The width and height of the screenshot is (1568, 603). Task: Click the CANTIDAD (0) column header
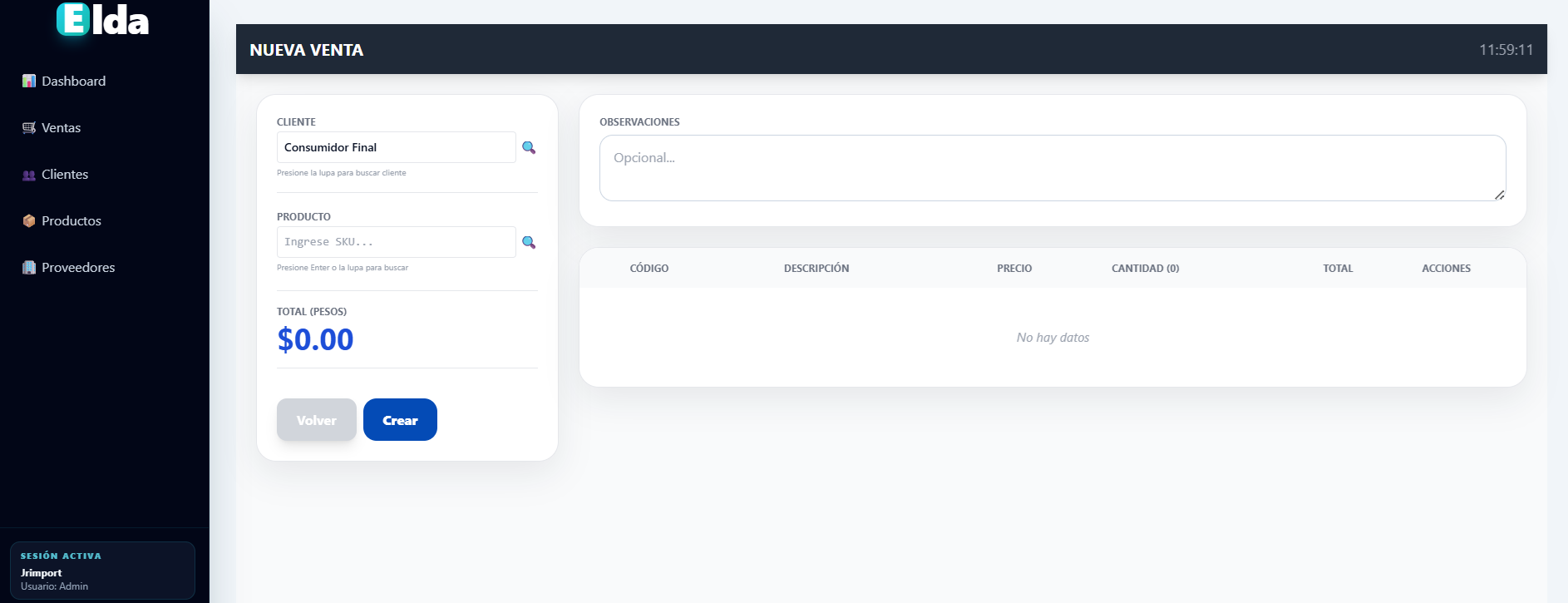1146,268
